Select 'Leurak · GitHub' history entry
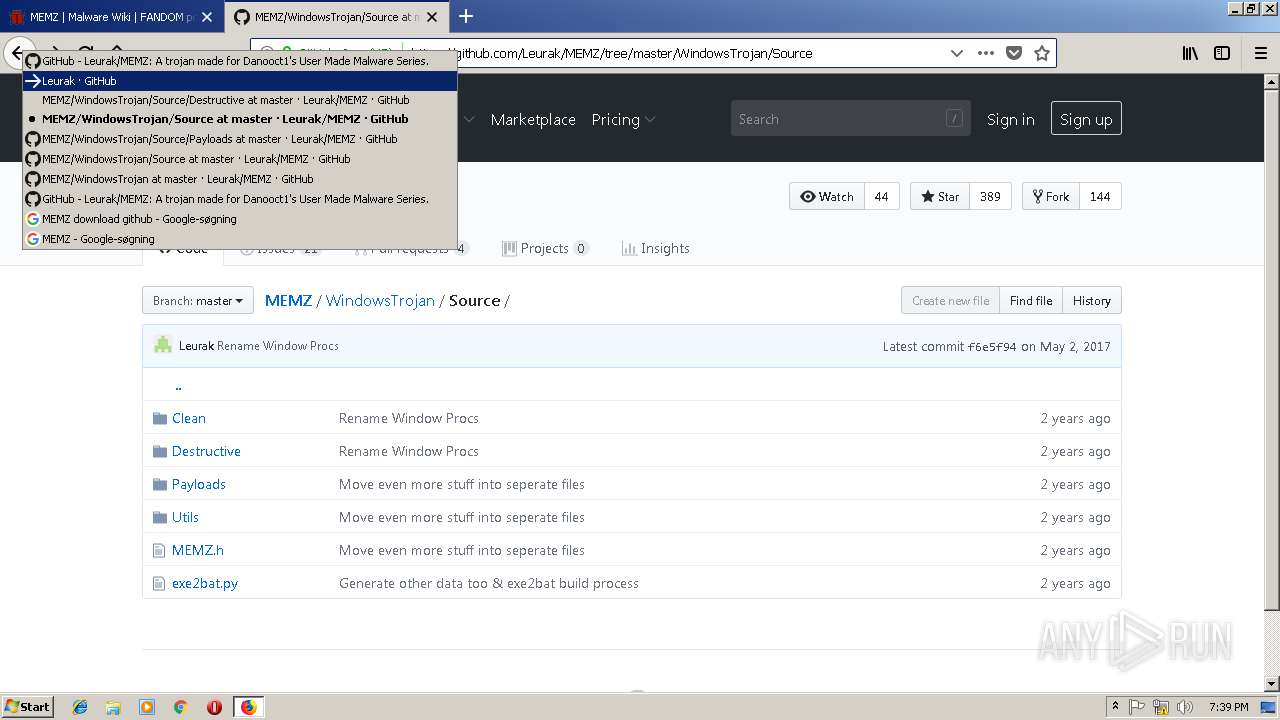The image size is (1280, 720). click(240, 81)
